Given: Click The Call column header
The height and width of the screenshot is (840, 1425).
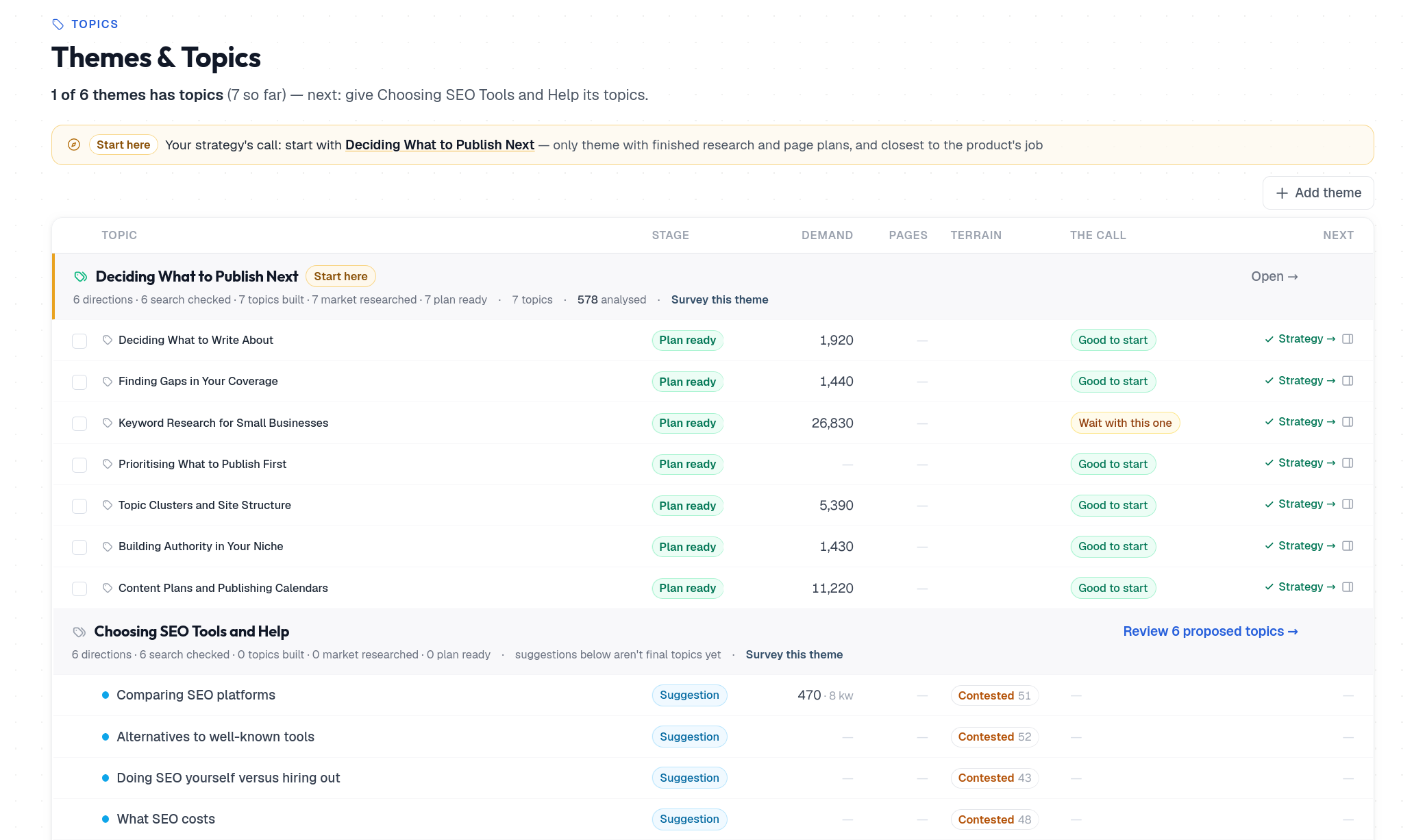Looking at the screenshot, I should (x=1098, y=235).
